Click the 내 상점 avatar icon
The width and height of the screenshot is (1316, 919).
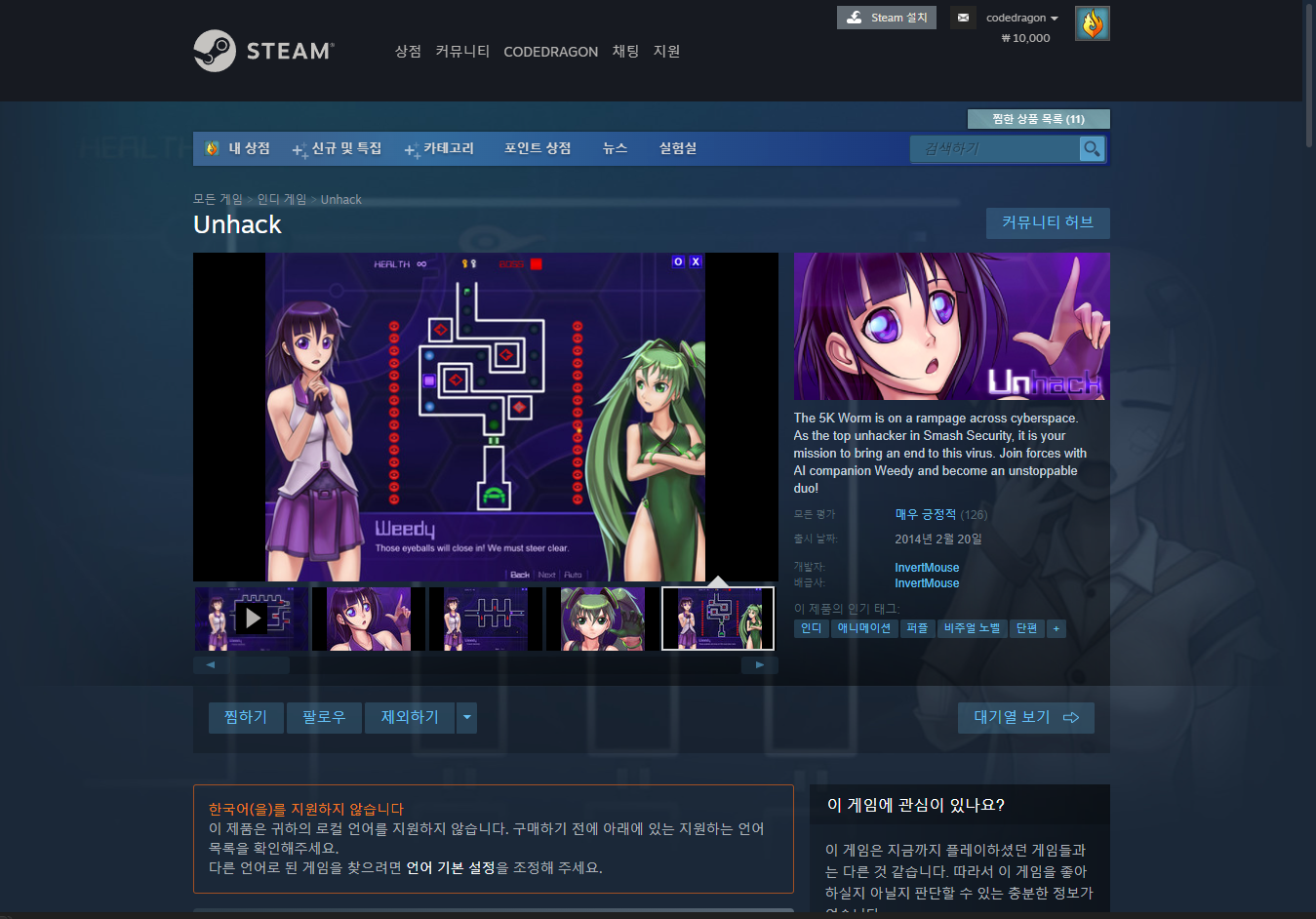click(212, 148)
